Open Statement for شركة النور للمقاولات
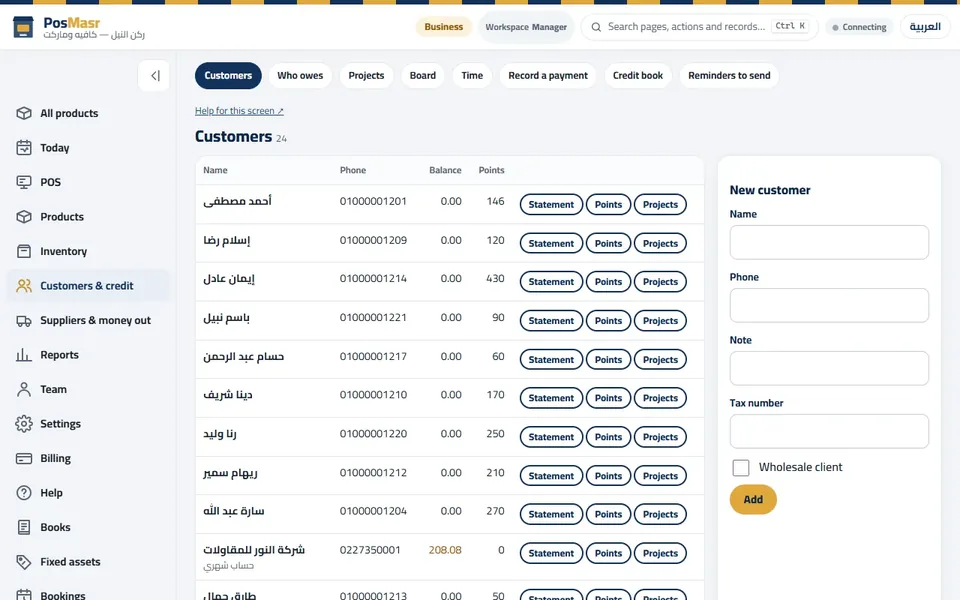Viewport: 960px width, 600px height. coord(551,553)
